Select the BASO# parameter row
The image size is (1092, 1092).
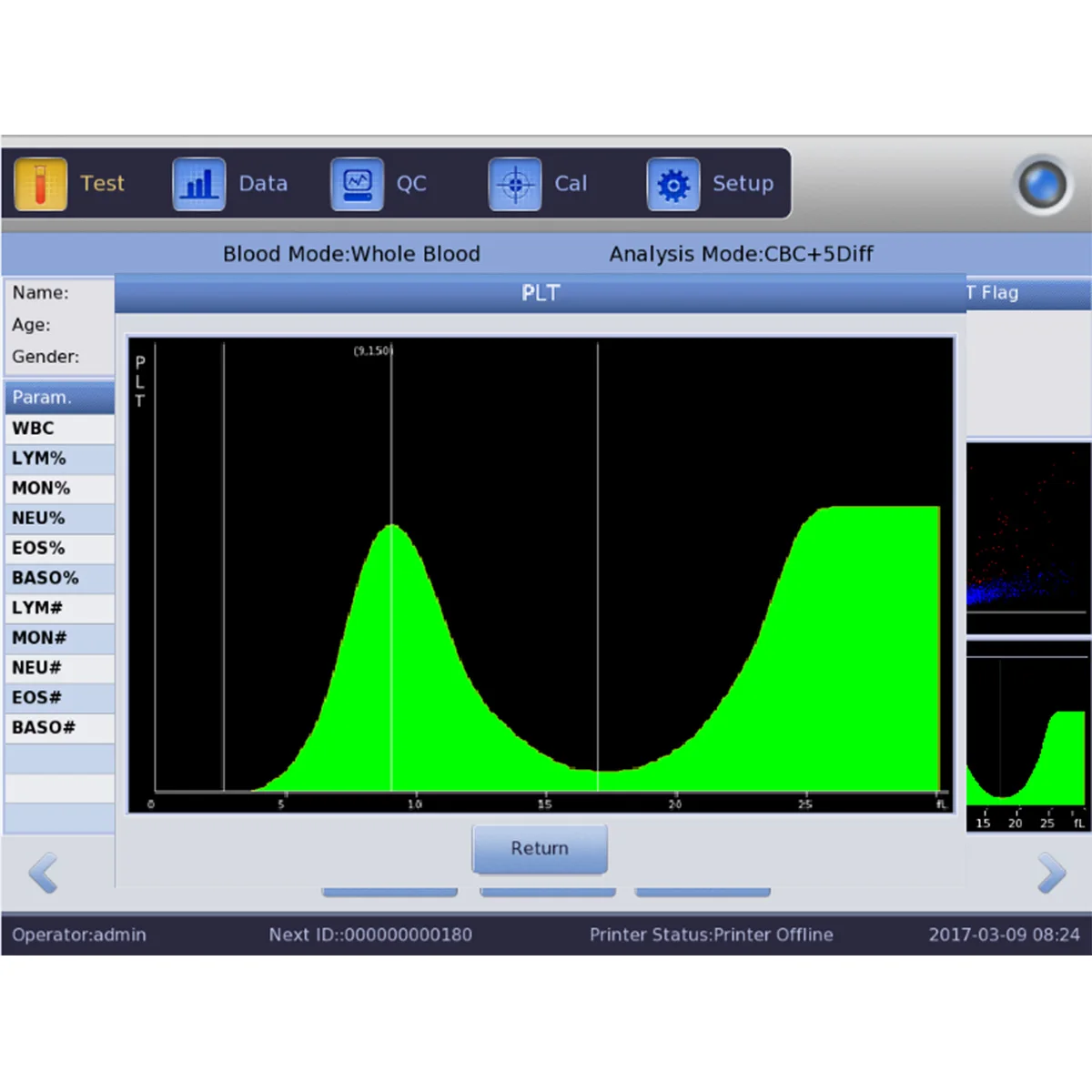point(59,728)
